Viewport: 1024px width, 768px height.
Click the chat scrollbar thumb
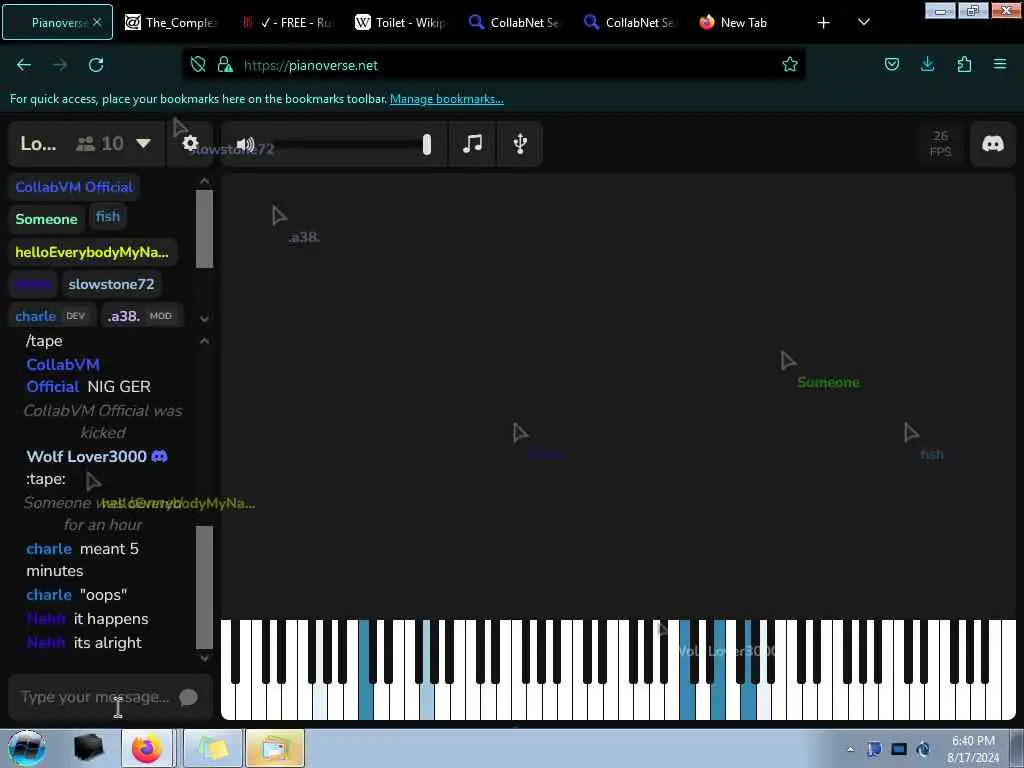tap(204, 587)
